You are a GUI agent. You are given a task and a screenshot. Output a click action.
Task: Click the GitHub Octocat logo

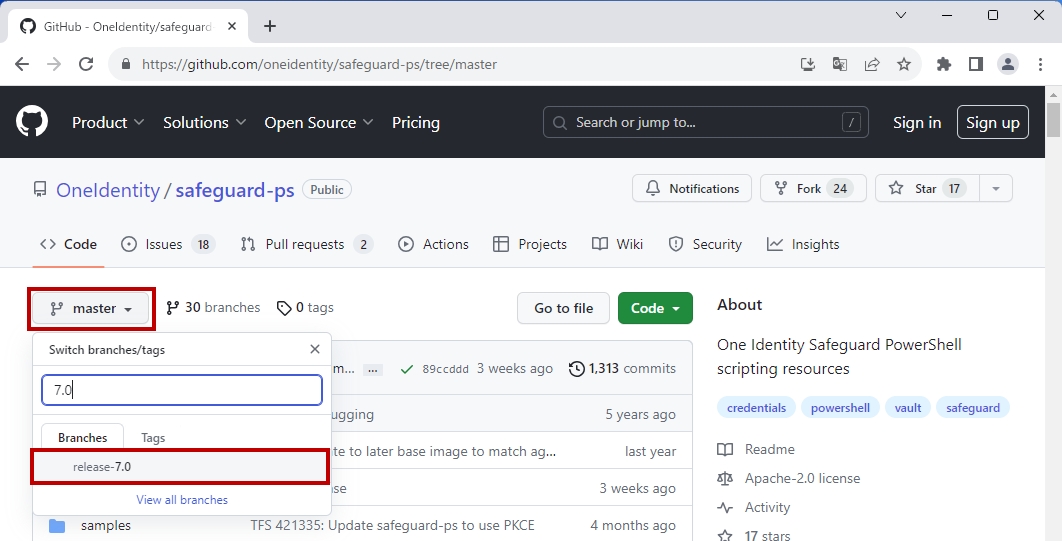(32, 122)
